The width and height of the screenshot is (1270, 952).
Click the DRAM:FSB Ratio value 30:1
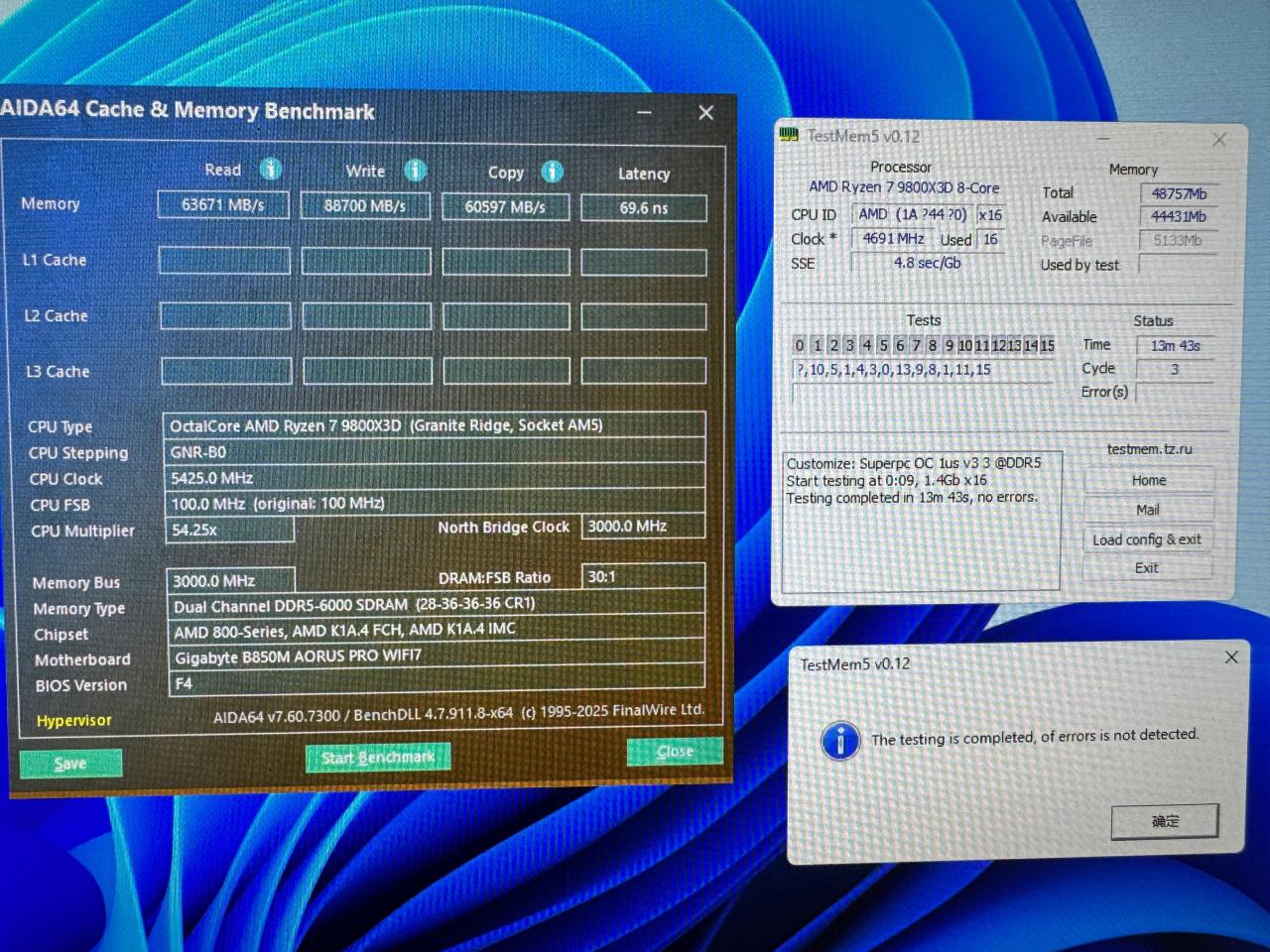(x=644, y=577)
